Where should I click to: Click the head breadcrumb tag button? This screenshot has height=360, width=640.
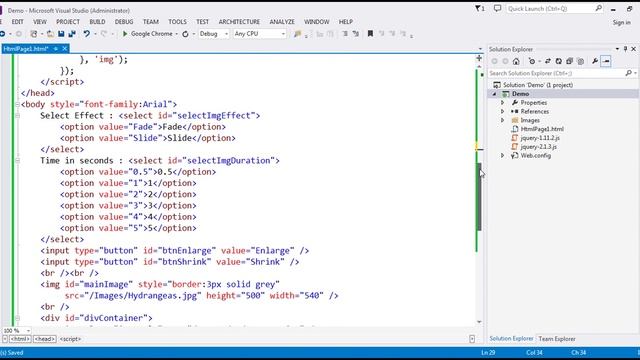[44, 339]
